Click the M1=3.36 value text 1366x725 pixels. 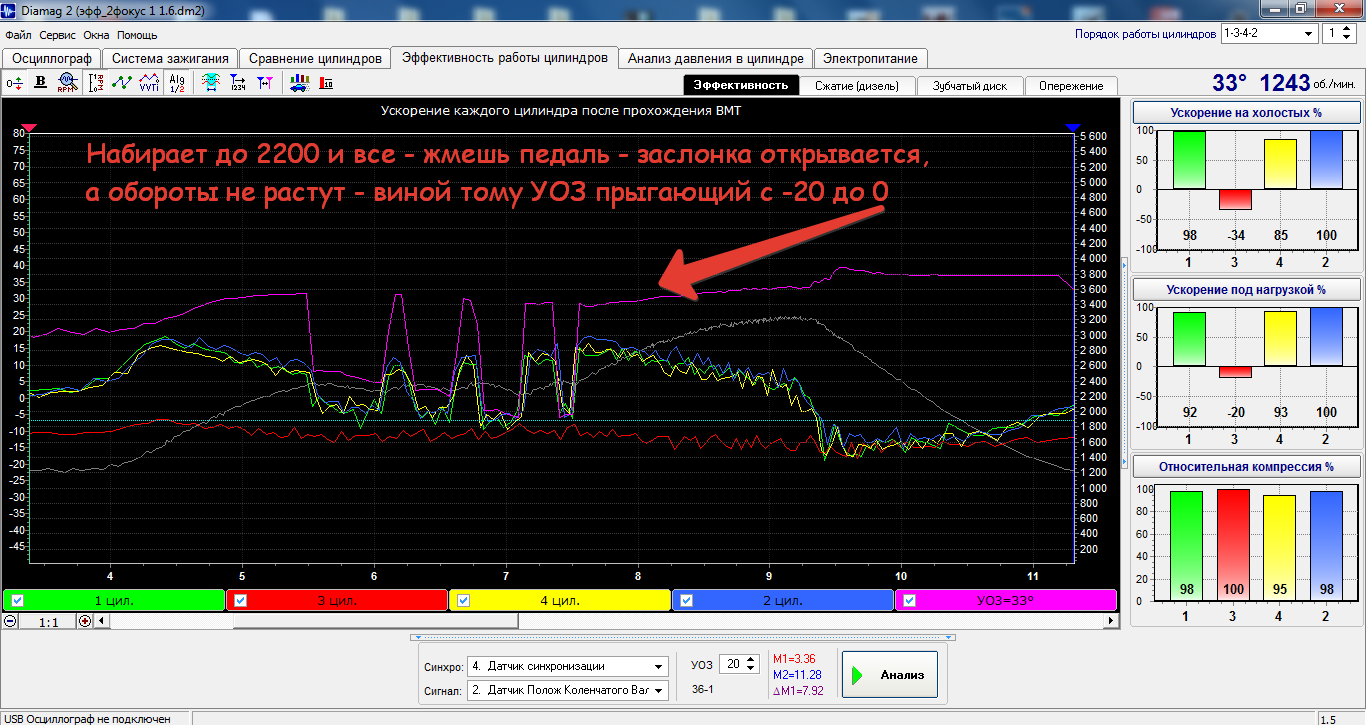(796, 659)
